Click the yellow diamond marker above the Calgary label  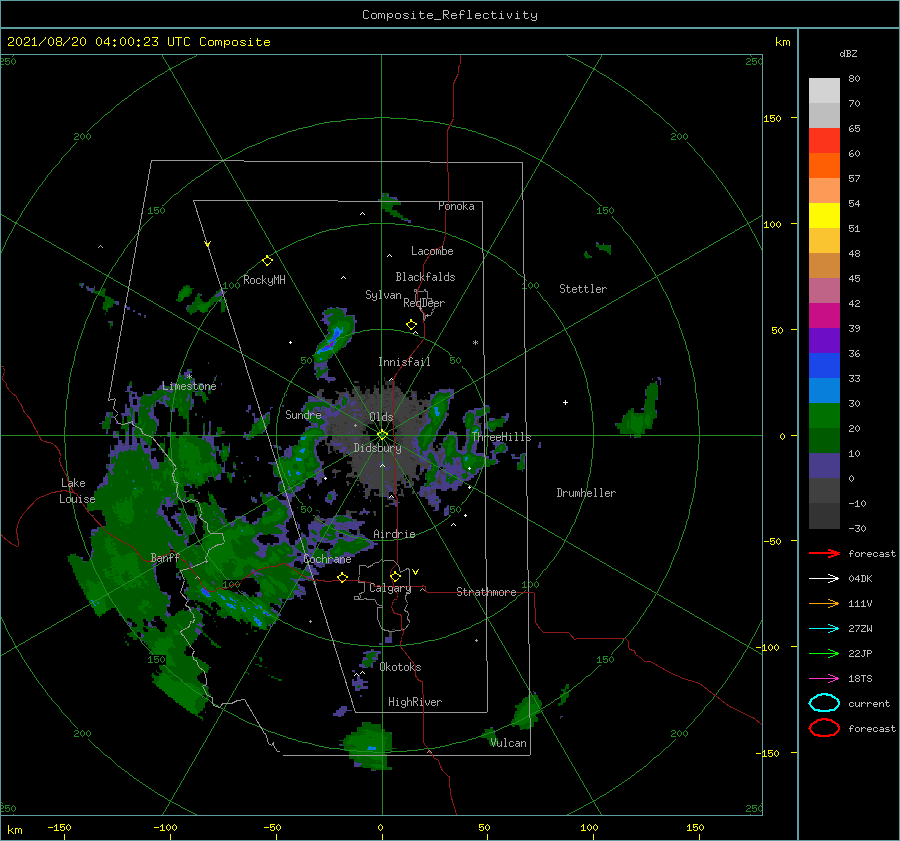pos(395,576)
